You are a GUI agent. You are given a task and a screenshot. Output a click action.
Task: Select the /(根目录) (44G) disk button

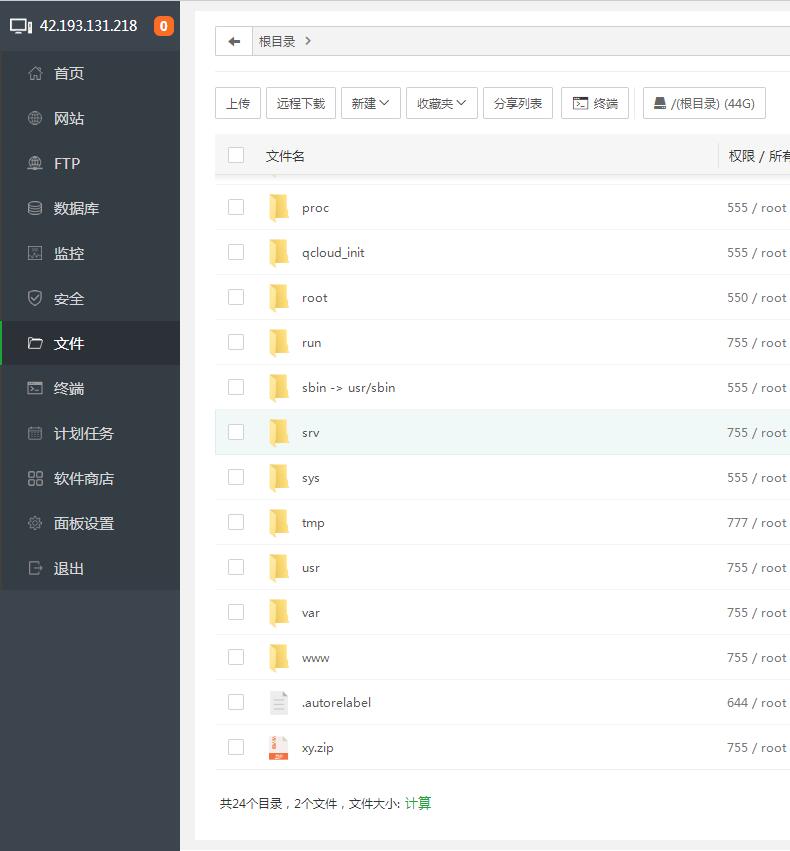click(x=703, y=103)
